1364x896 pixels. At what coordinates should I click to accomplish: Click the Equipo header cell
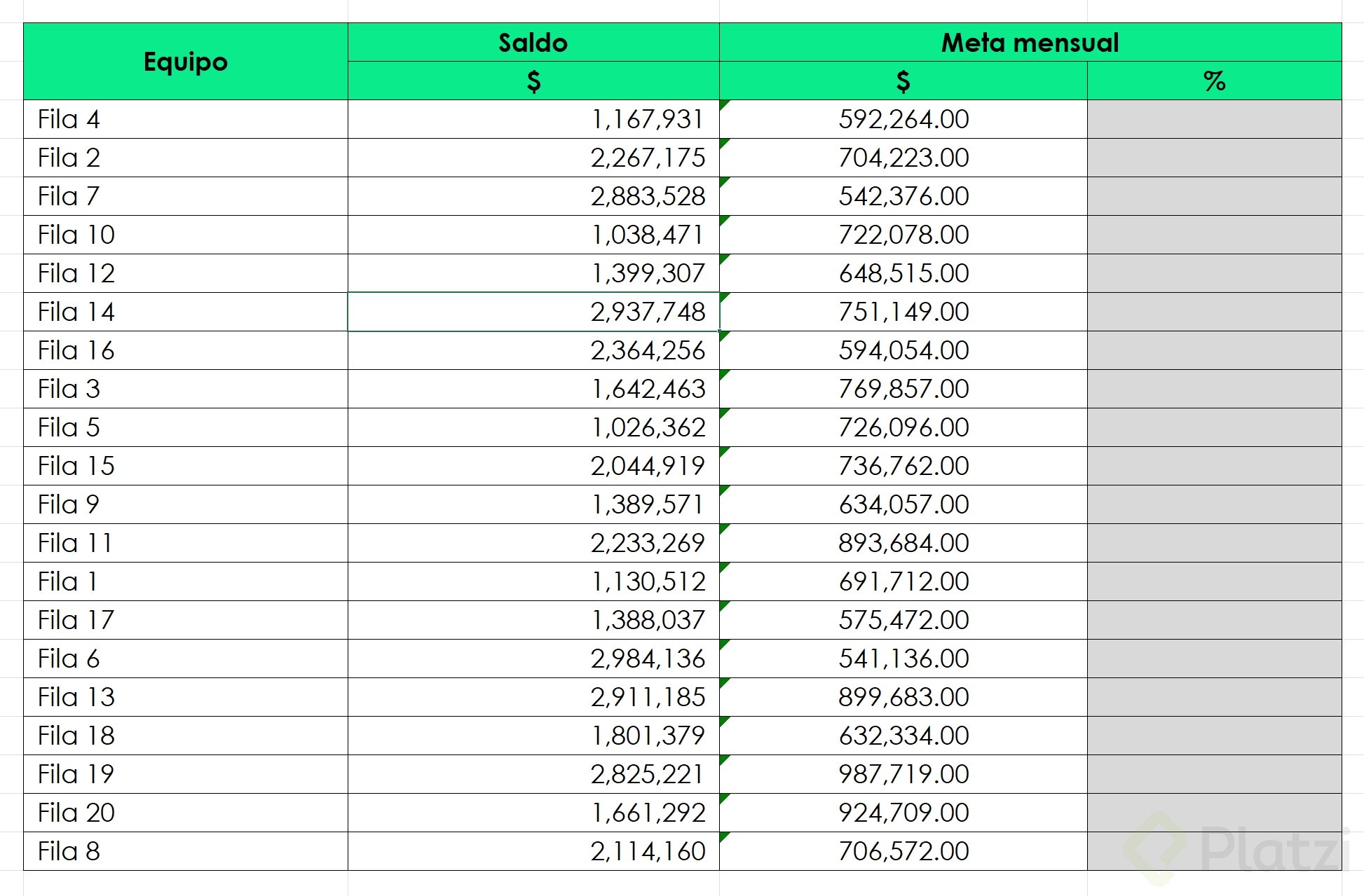pos(185,62)
